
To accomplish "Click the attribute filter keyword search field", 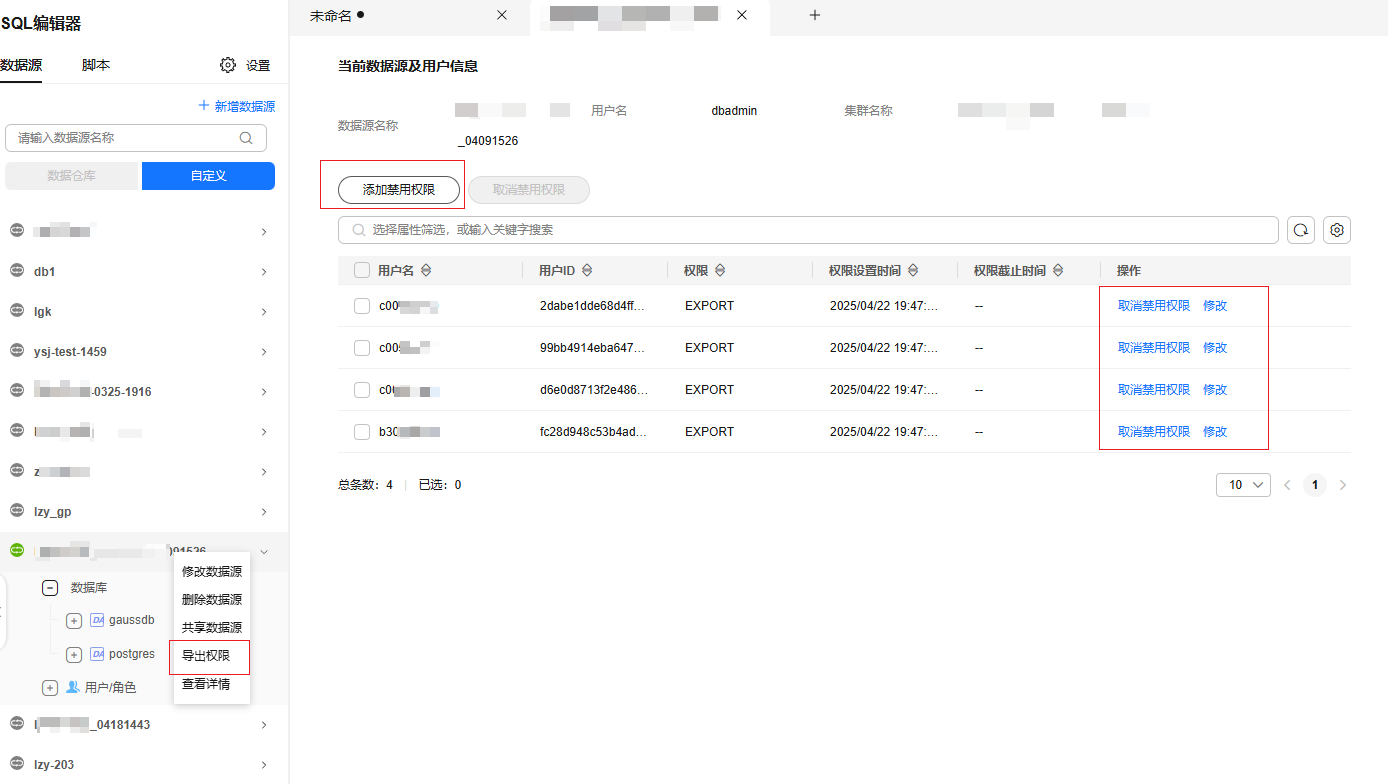I will (x=808, y=230).
